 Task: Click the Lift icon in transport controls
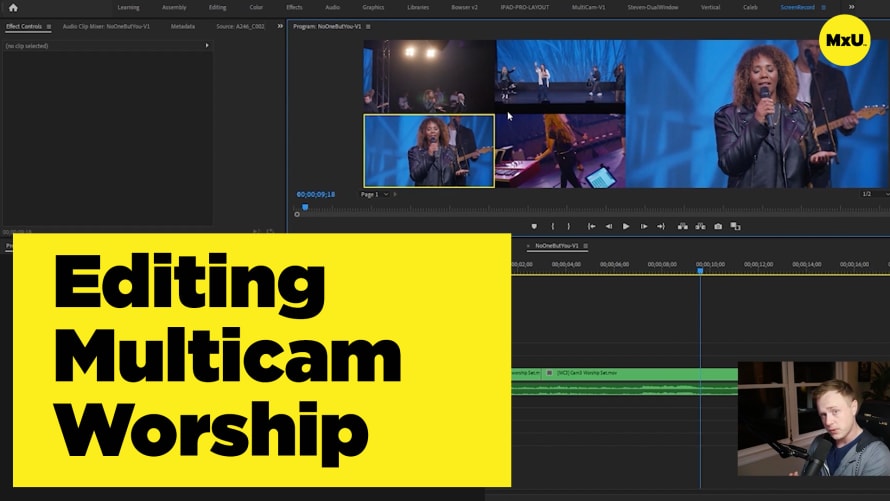pos(683,226)
